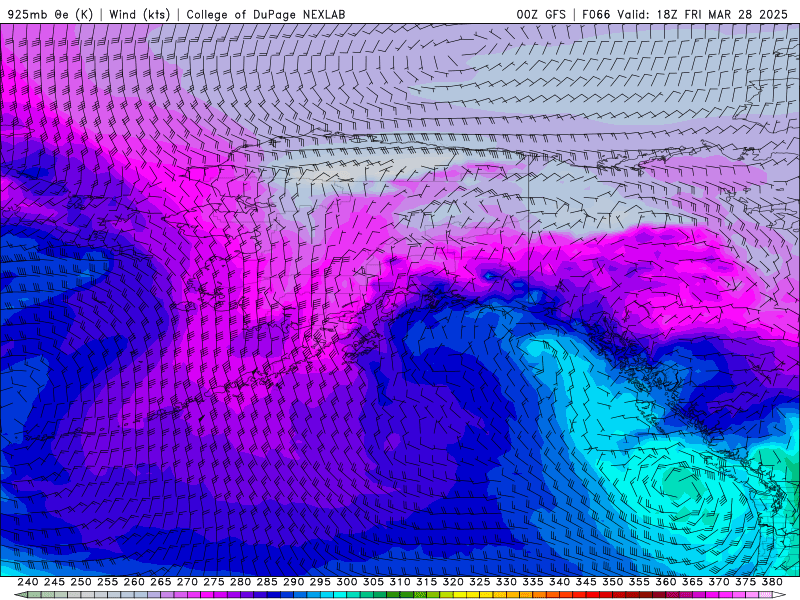800x600 pixels.
Task: Click the 295 color scale label
Action: click(x=320, y=582)
